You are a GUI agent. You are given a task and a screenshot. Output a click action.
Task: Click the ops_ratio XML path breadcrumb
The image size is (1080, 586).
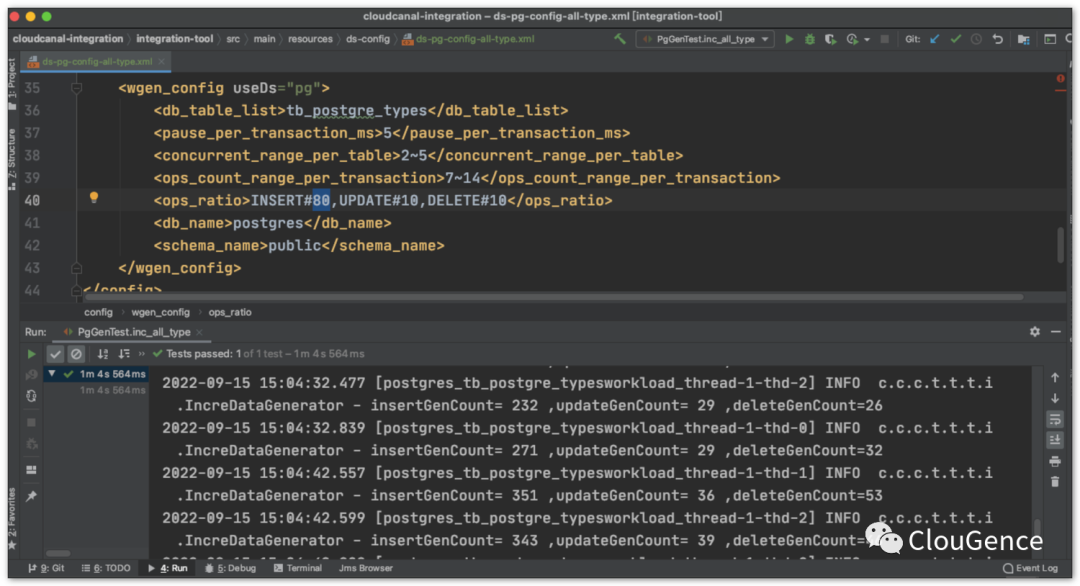coord(230,312)
